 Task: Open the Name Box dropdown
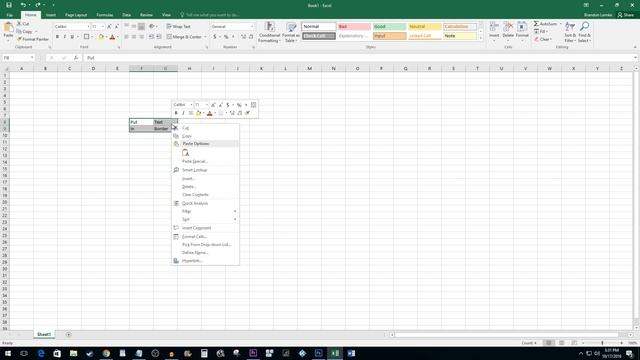coord(32,58)
